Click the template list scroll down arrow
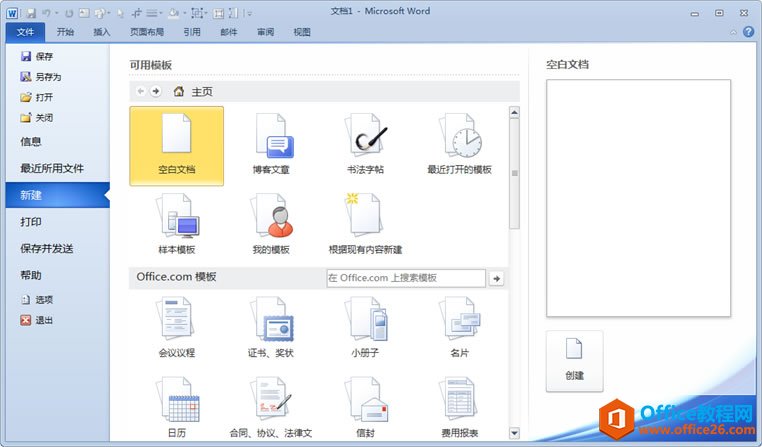 [x=514, y=432]
